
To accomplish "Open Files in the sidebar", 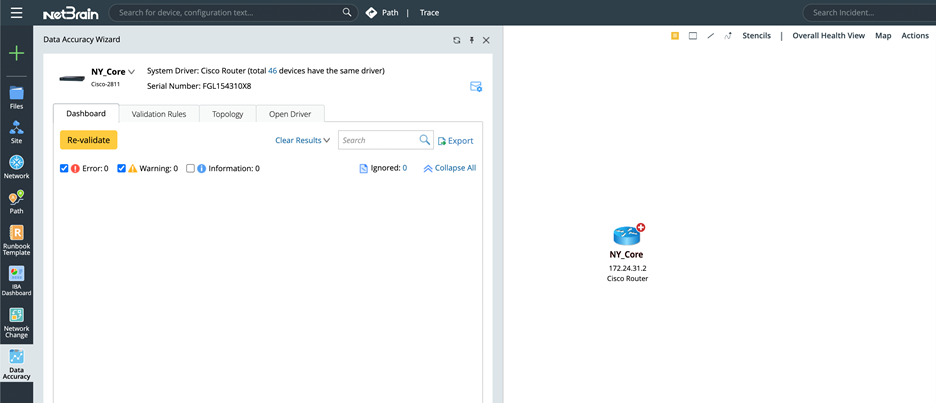I will (x=17, y=99).
